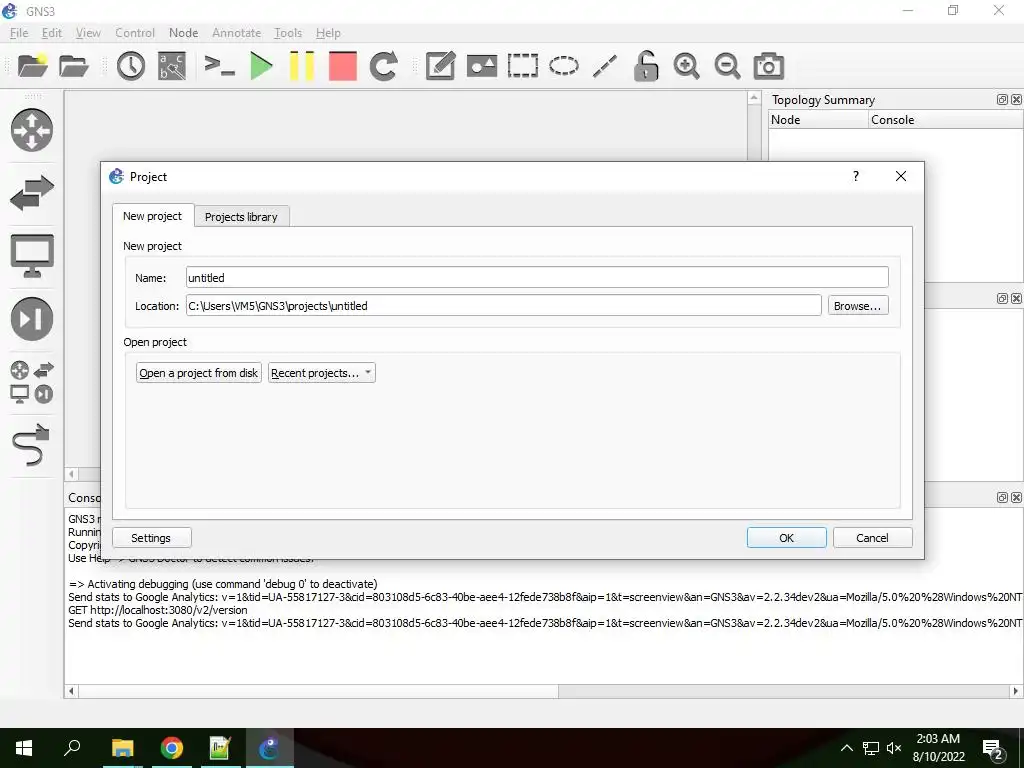1024x768 pixels.
Task: Switch to the Projects library tab
Action: point(241,217)
